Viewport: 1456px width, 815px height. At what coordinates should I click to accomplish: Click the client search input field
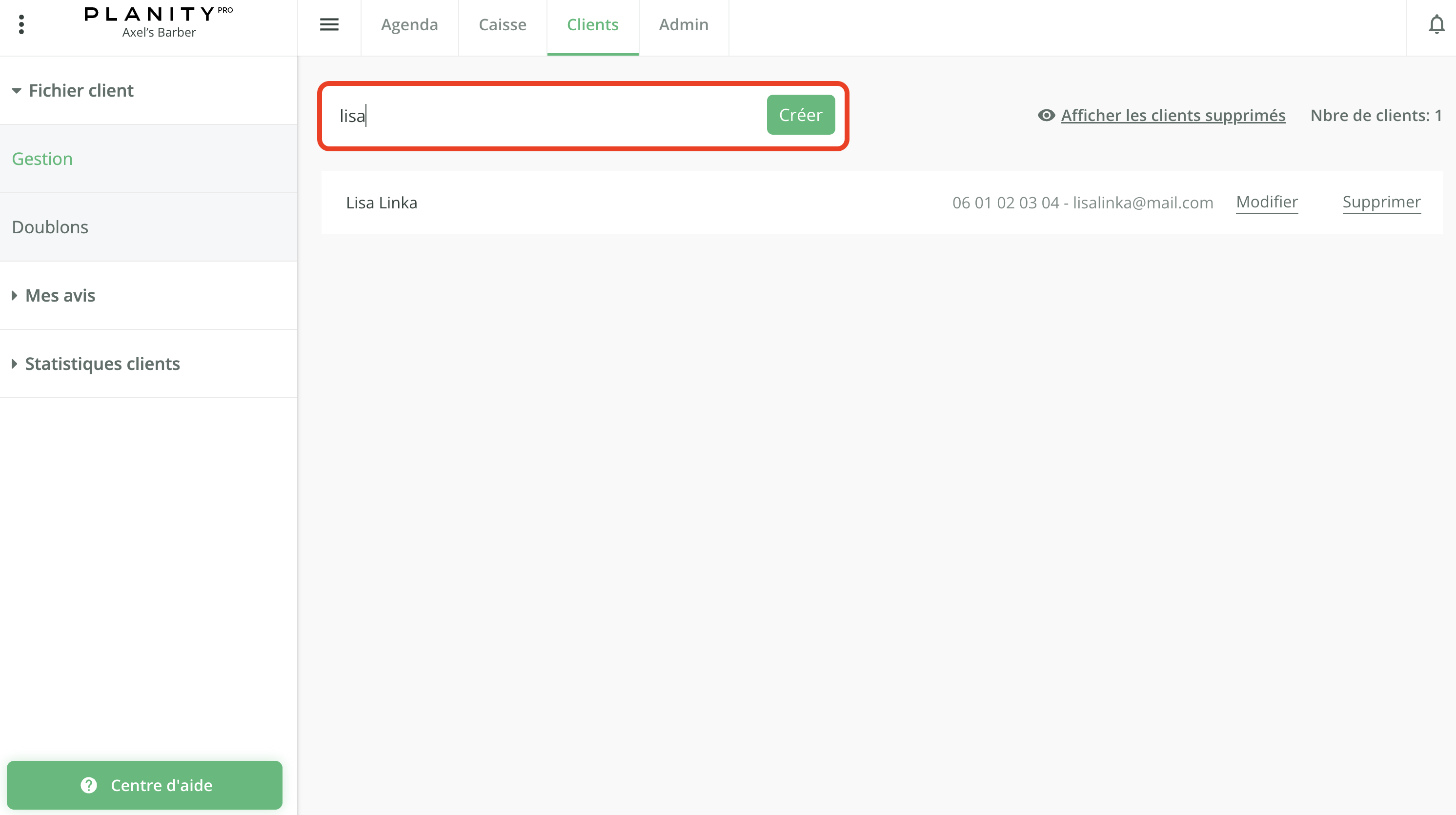[x=537, y=115]
